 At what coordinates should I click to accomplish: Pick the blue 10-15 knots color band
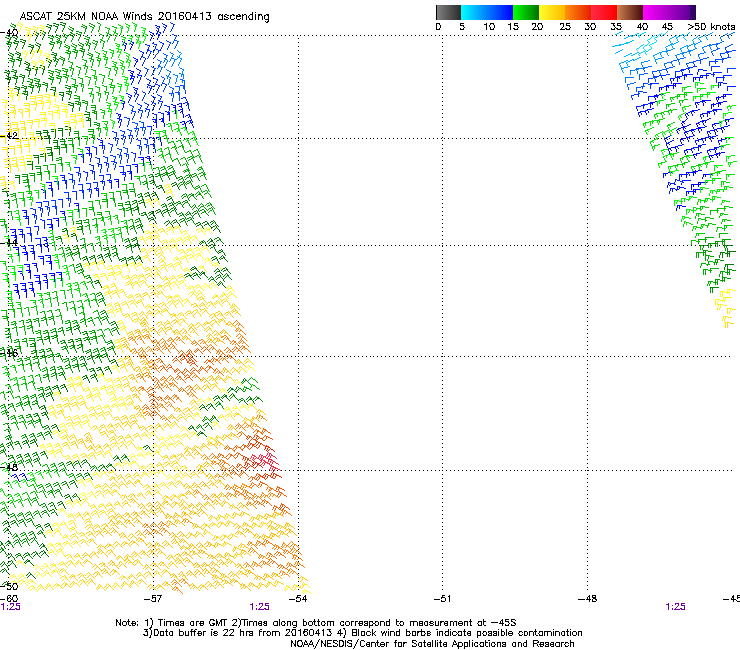[x=500, y=12]
